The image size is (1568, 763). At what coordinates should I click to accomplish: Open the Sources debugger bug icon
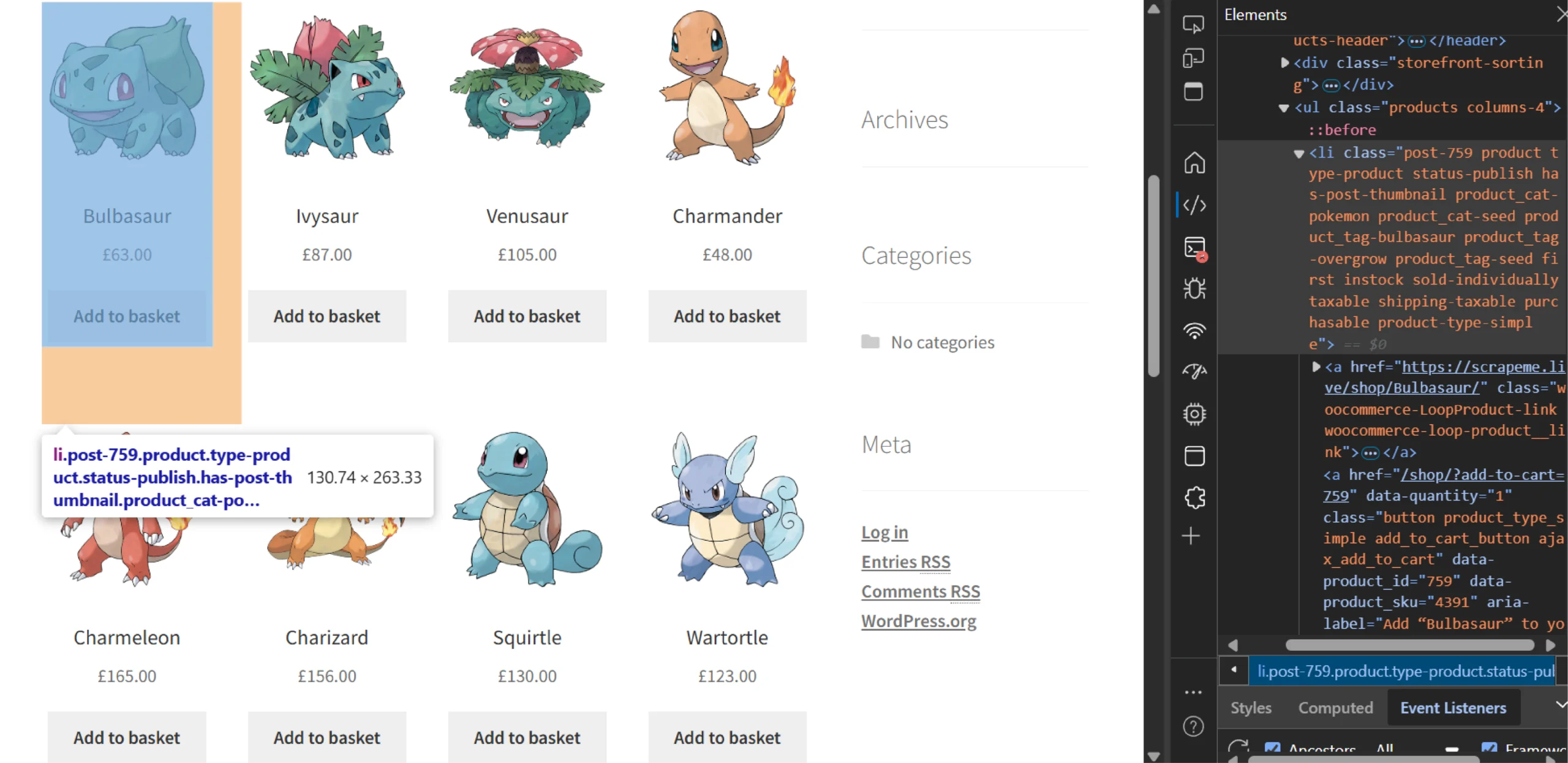[1194, 288]
